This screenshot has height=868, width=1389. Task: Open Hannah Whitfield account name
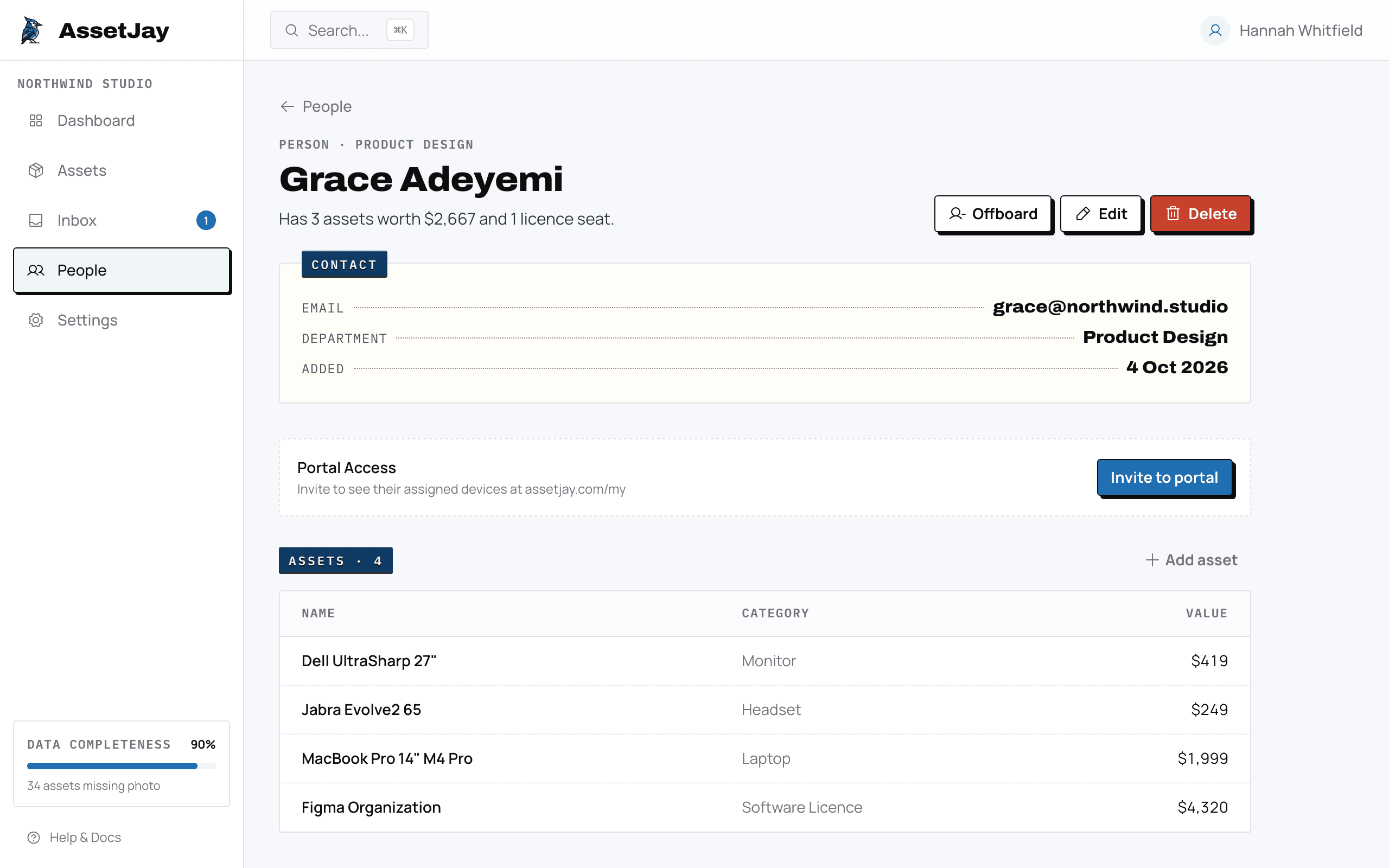coord(1301,30)
